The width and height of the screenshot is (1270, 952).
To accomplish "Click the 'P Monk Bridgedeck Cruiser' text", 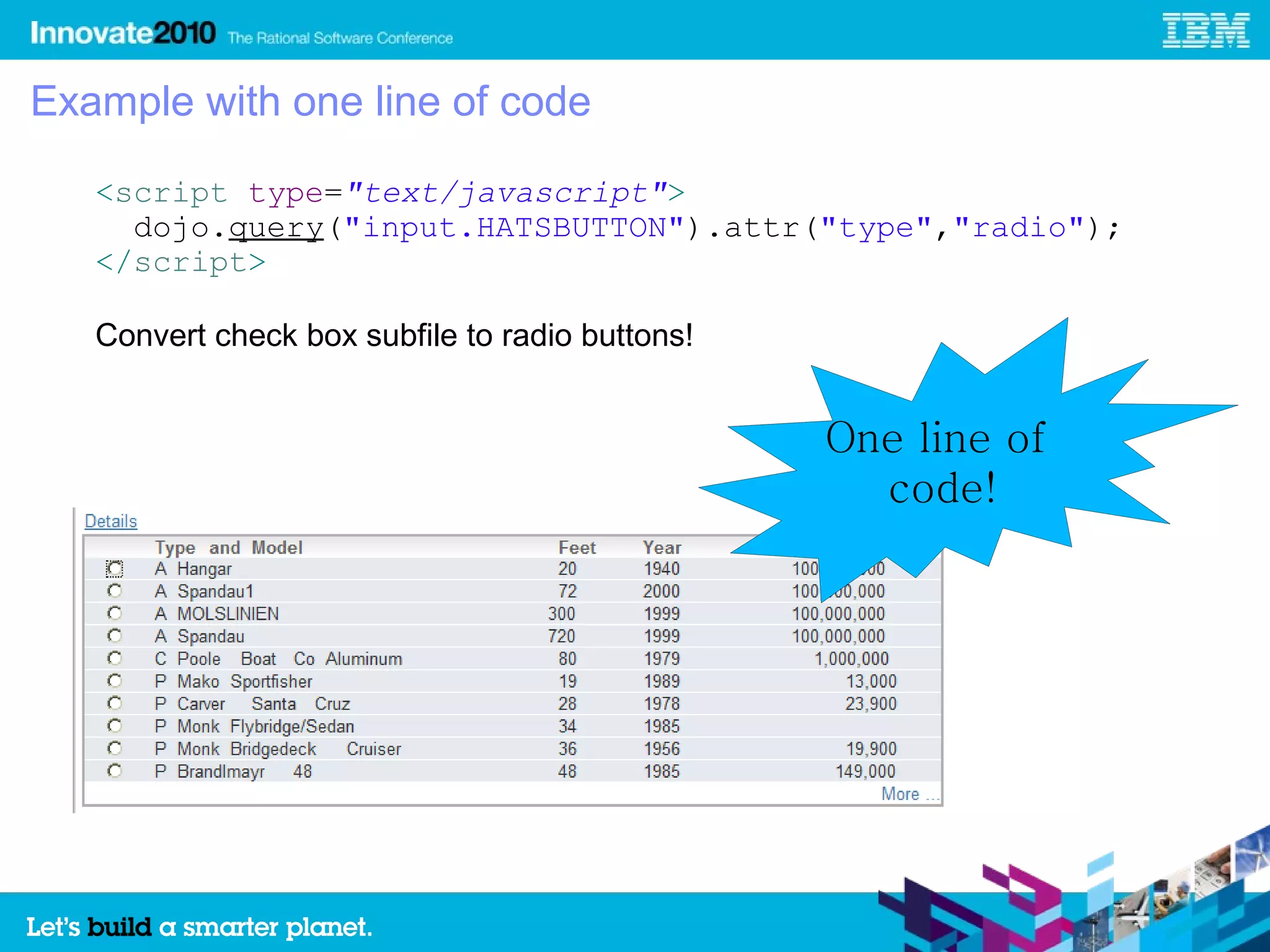I will (x=278, y=749).
